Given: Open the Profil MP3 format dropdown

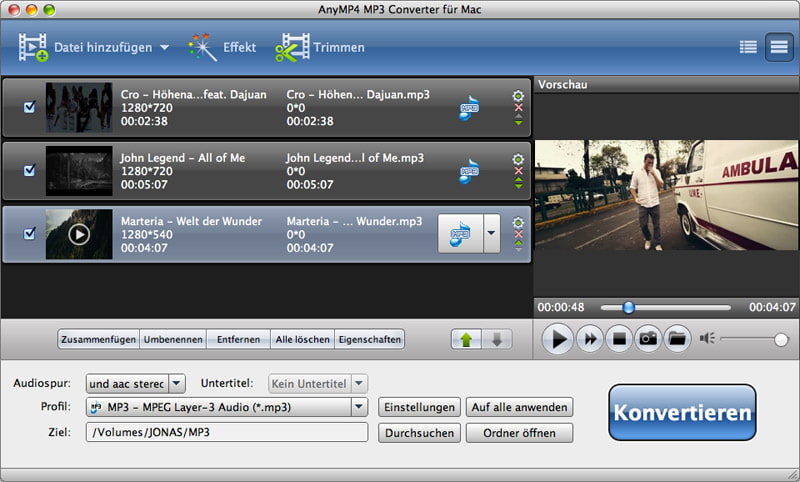Looking at the screenshot, I should [359, 407].
